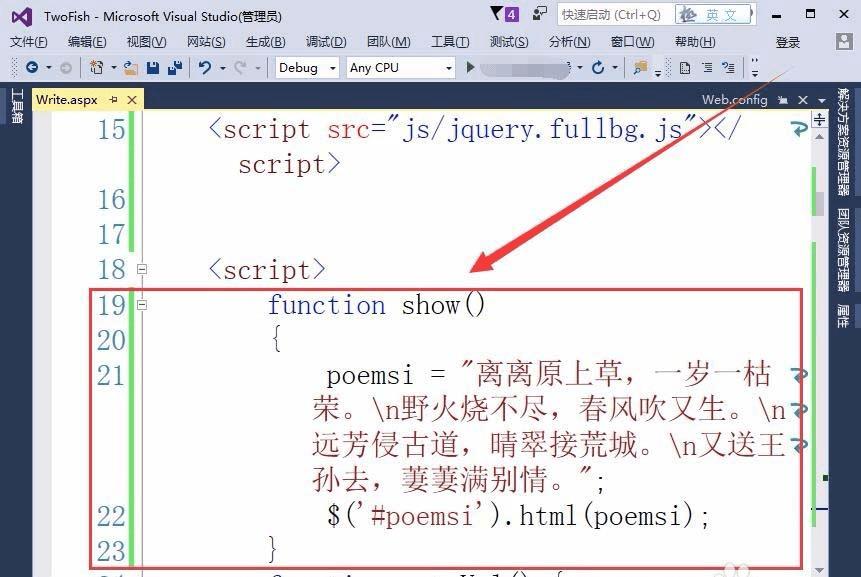Open the 调试(D) menu
This screenshot has width=861, height=577.
click(x=326, y=42)
